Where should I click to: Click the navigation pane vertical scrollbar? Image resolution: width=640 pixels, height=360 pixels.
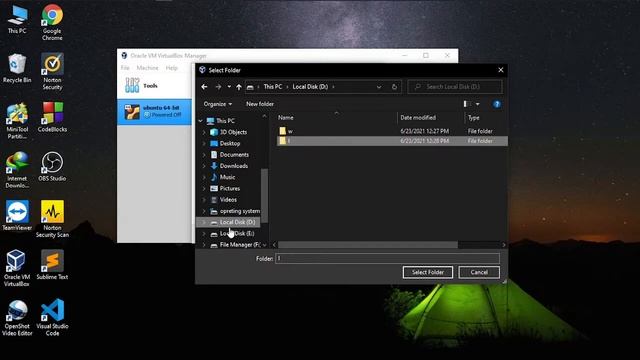[264, 196]
